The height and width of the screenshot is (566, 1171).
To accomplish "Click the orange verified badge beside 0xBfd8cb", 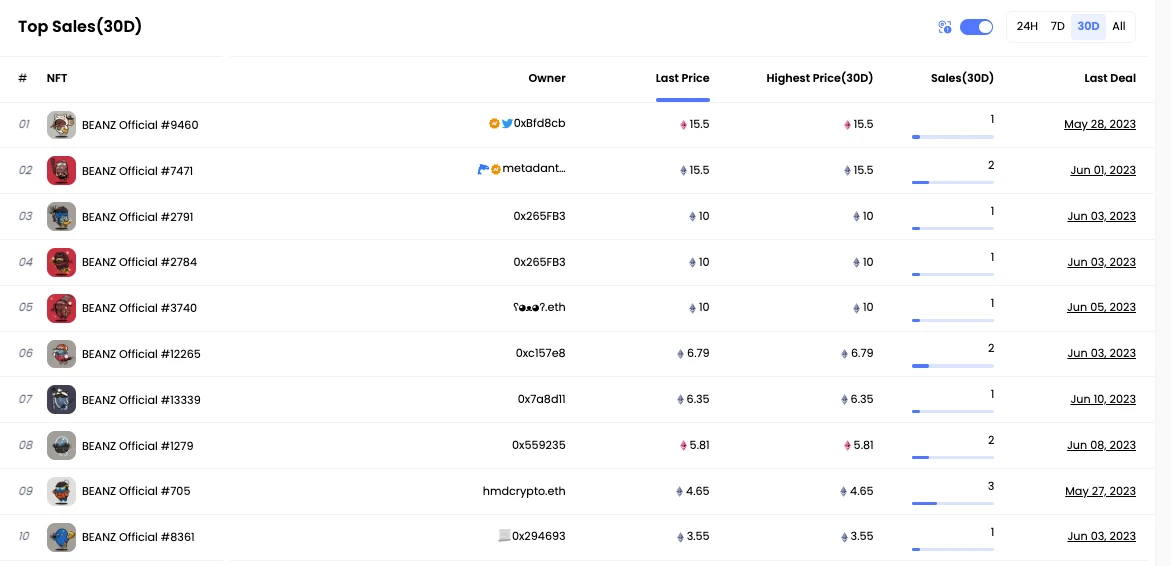I will 494,124.
